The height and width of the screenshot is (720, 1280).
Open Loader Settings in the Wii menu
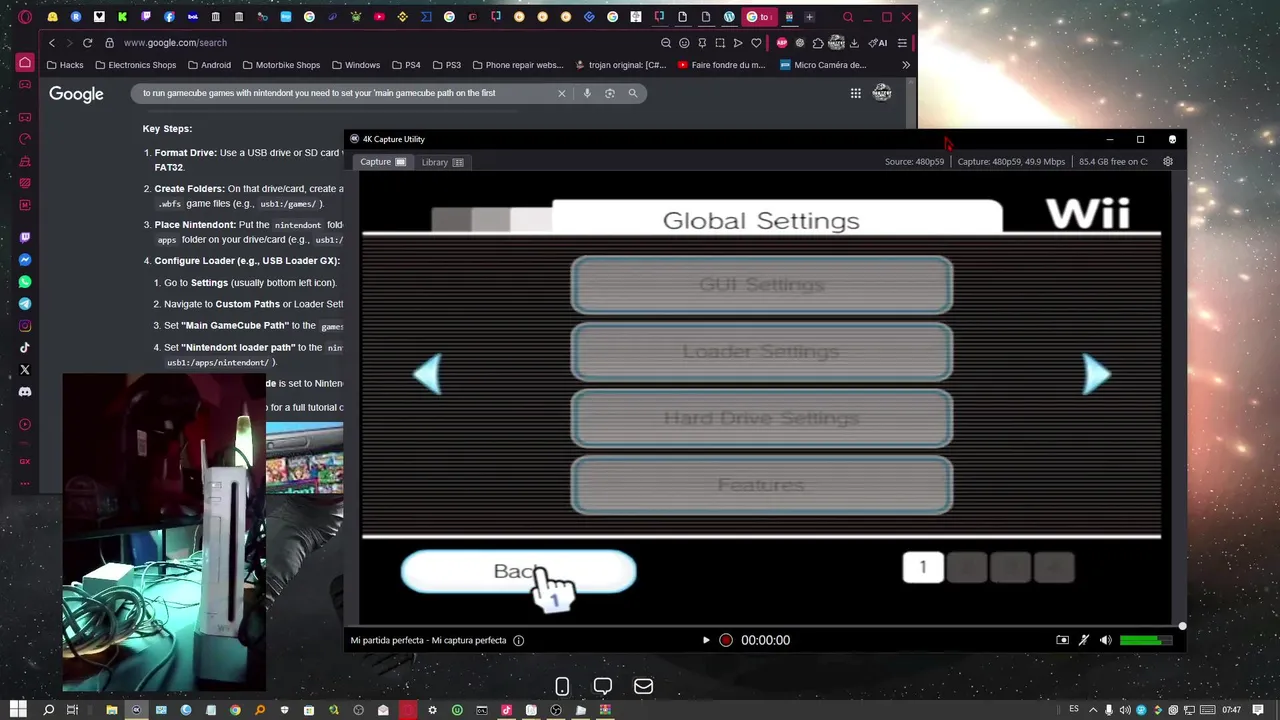761,352
